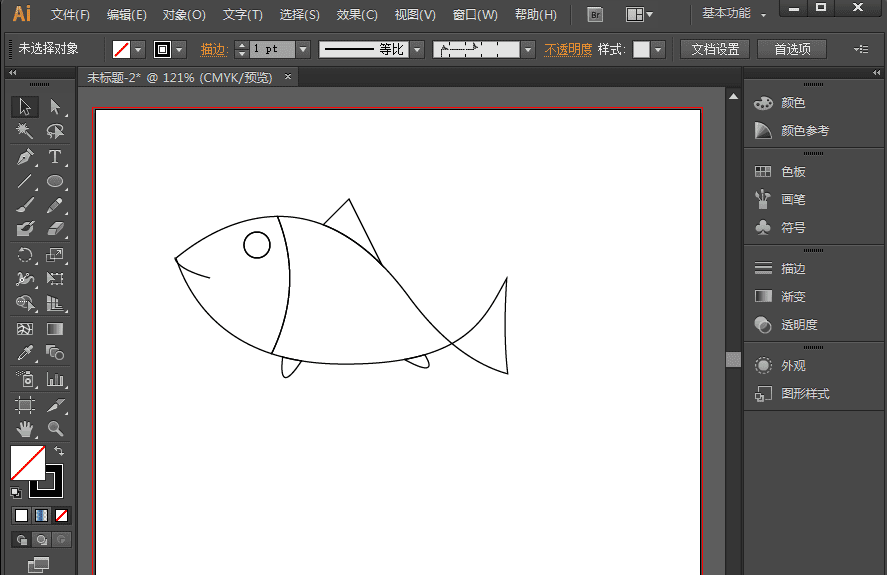887x575 pixels.
Task: Open the 效果(C) menu
Action: click(357, 15)
